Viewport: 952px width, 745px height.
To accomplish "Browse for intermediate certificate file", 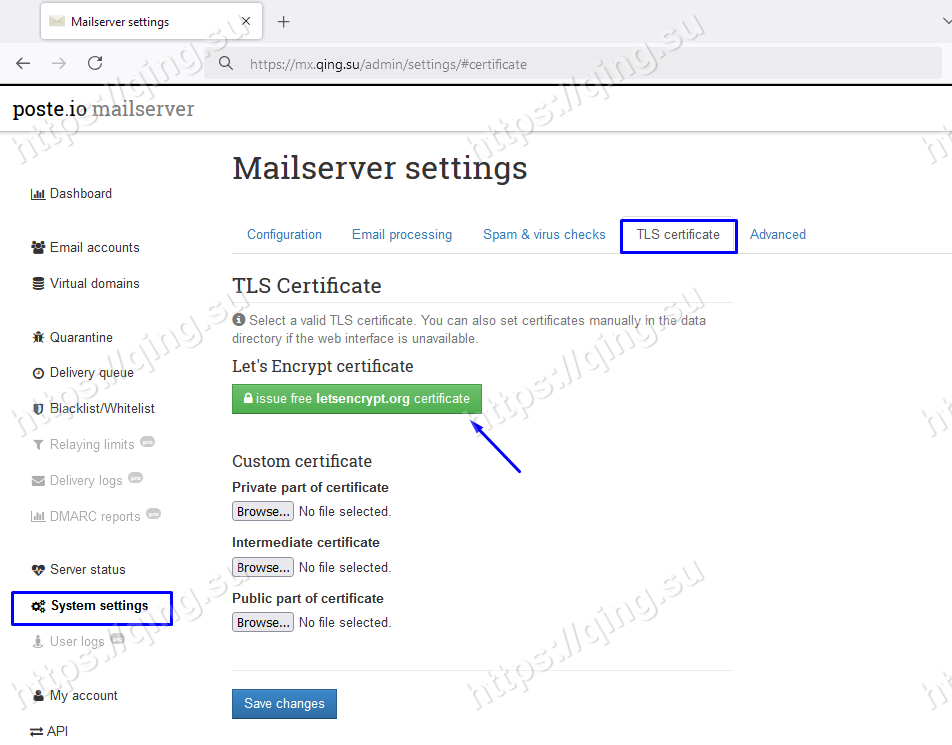I will (x=263, y=567).
